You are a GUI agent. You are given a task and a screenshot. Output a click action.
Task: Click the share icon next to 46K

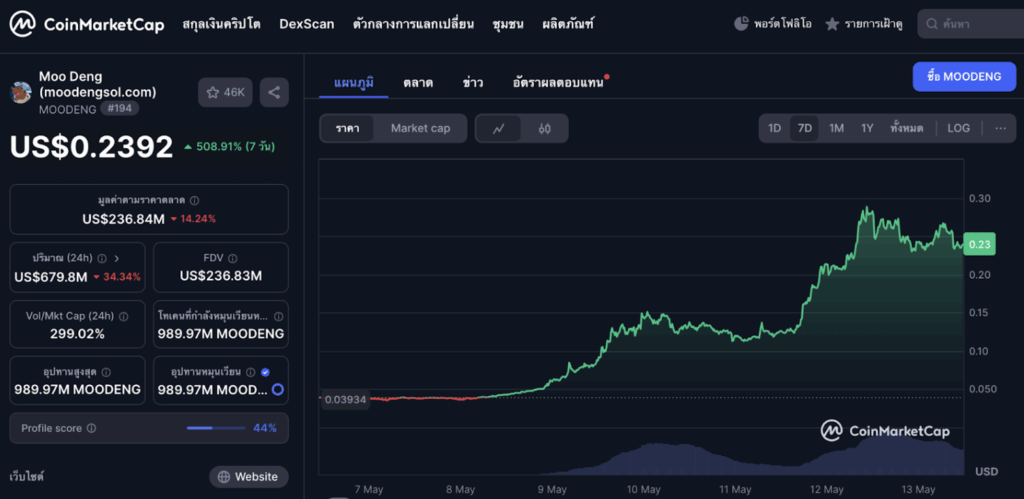pos(274,92)
